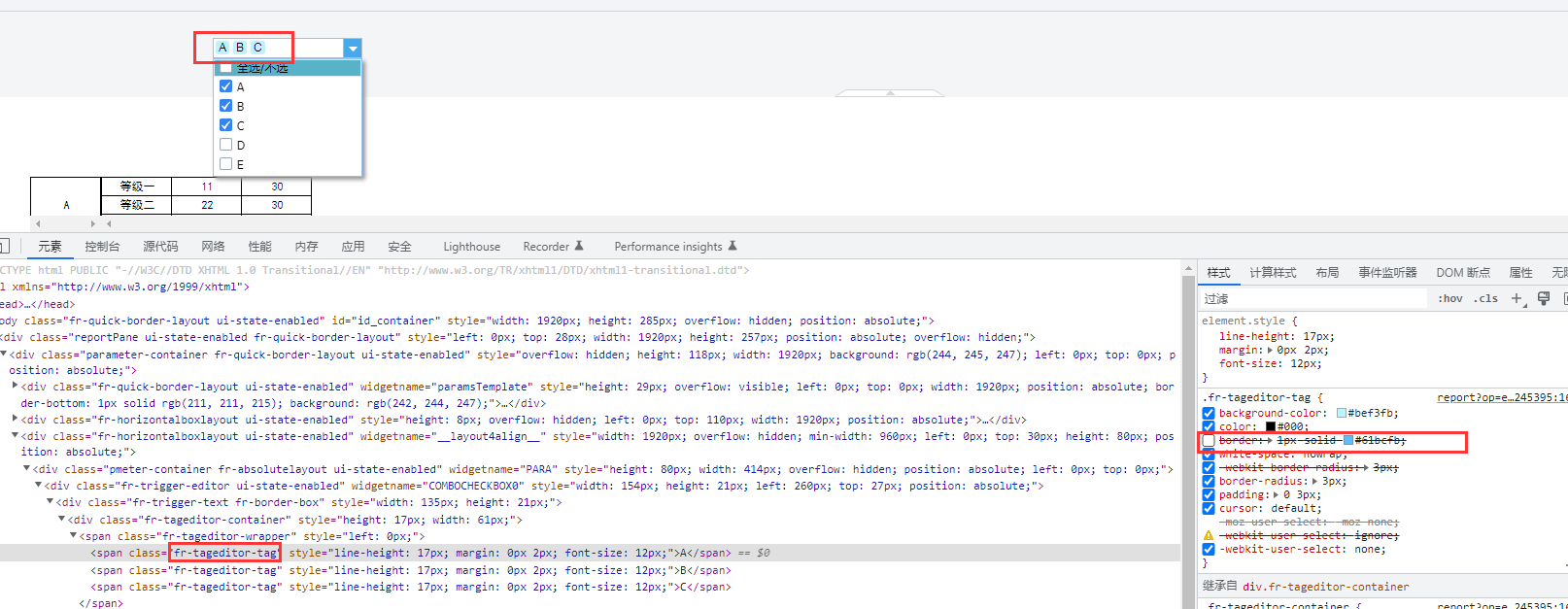Check option E in dropdown list
The height and width of the screenshot is (609, 1568).
click(226, 164)
